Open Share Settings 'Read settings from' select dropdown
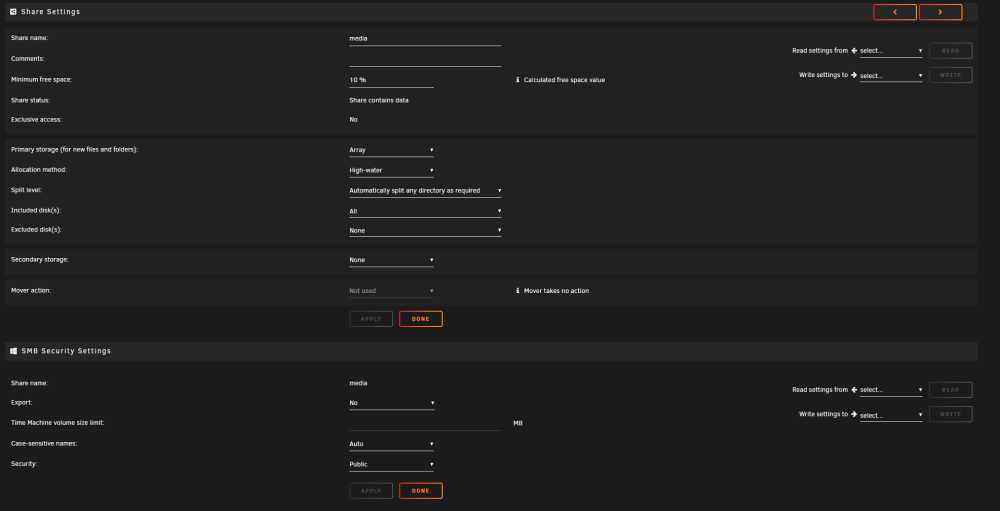The height and width of the screenshot is (511, 1000). [891, 51]
